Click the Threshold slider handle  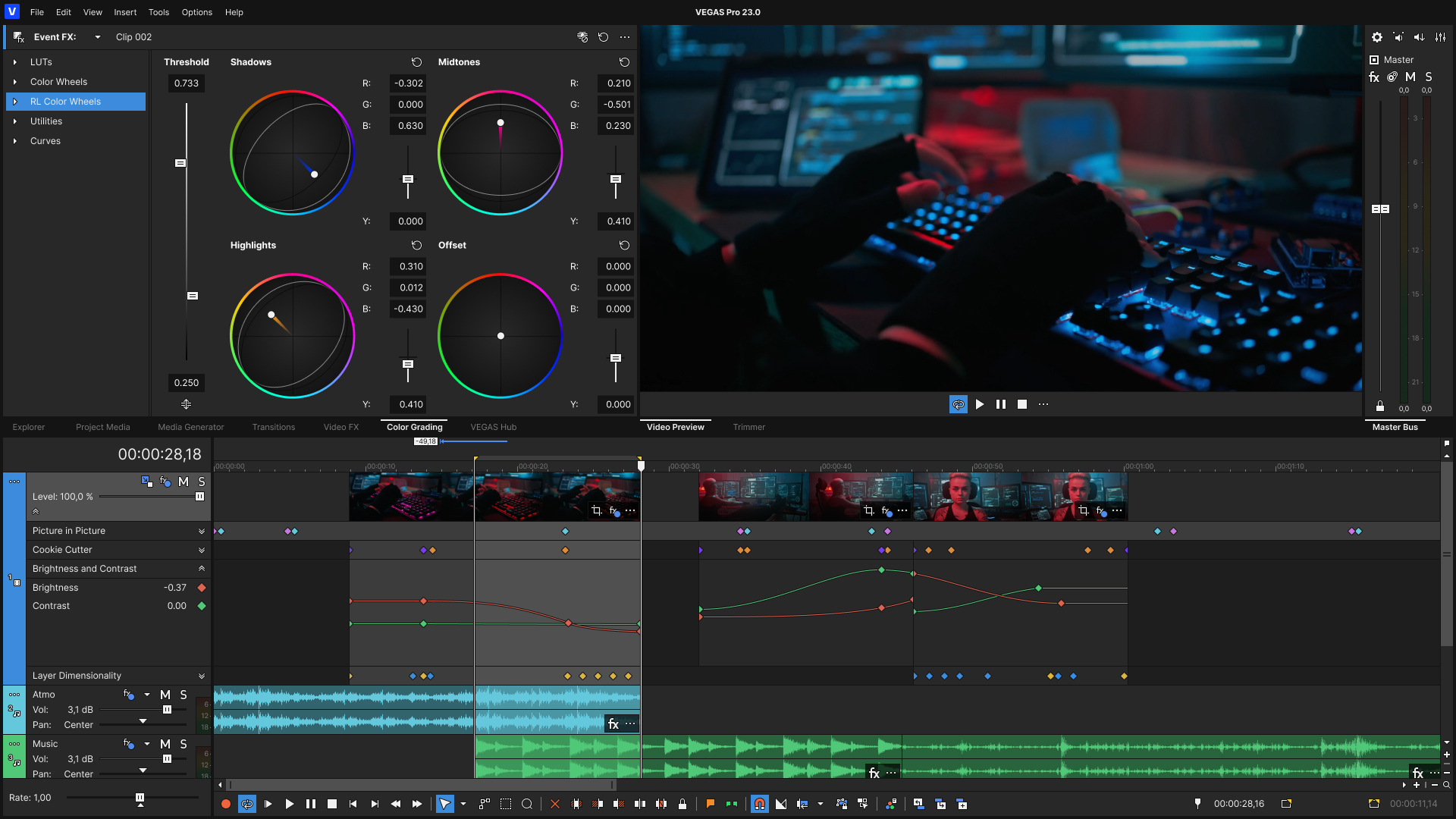[180, 163]
